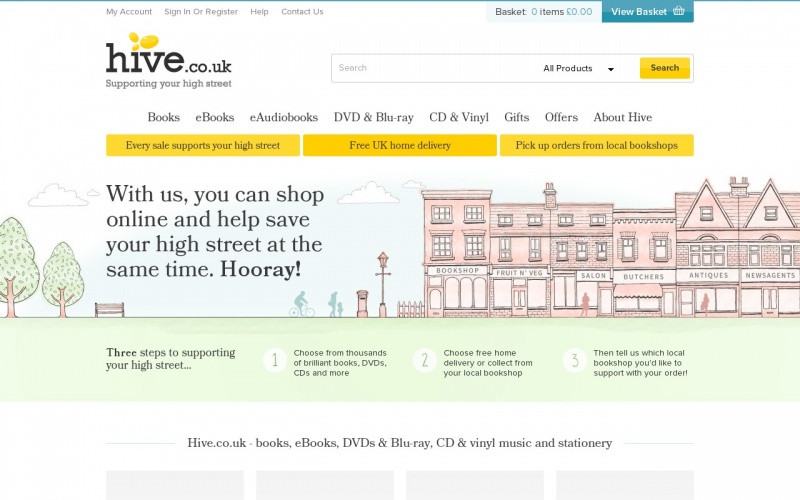Open the About Hive menu
This screenshot has width=800, height=500.
point(622,117)
